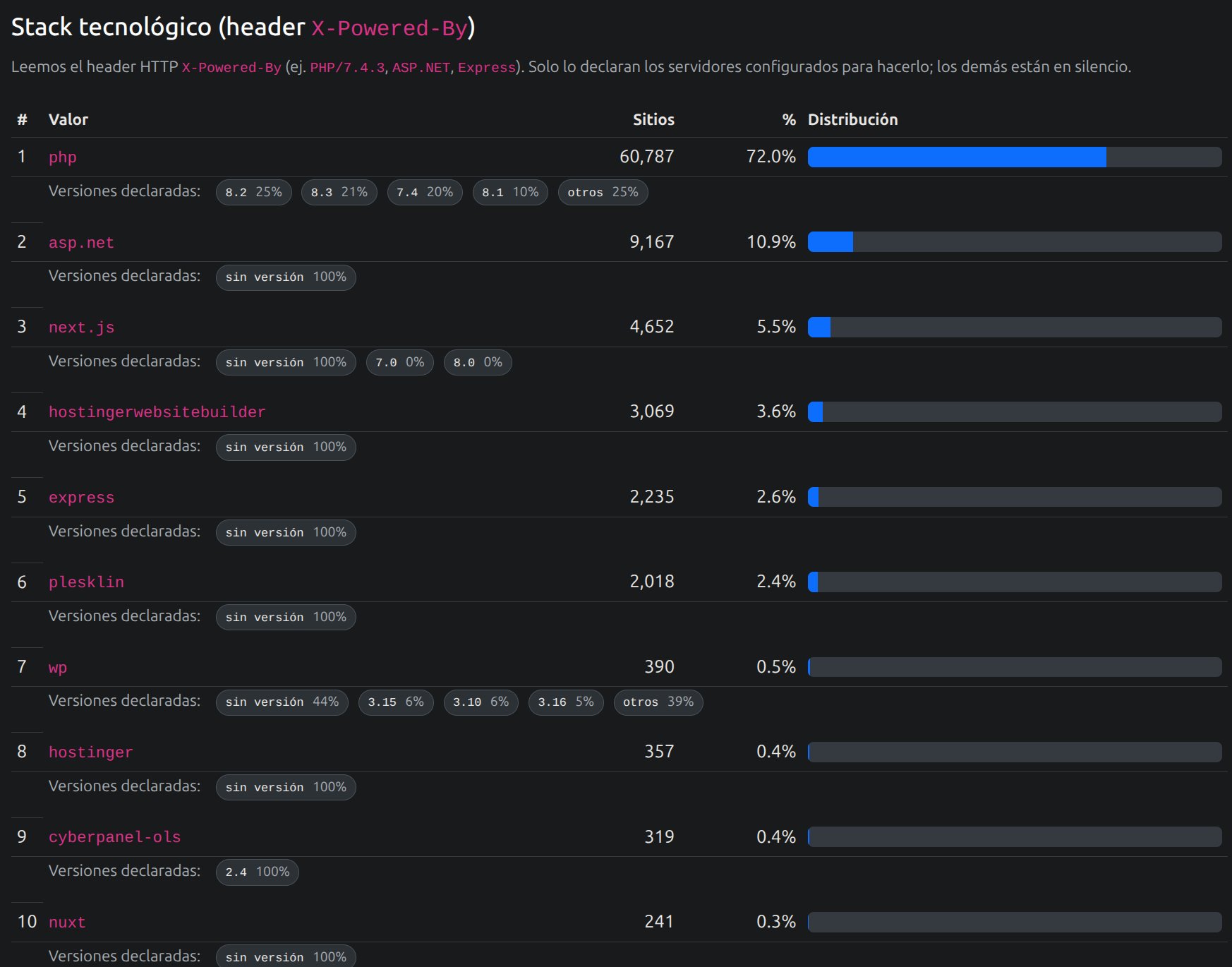The image size is (1232, 967).
Task: Click hostingerwebsitebuilder distribution bar at 3.6%
Action: point(1015,412)
